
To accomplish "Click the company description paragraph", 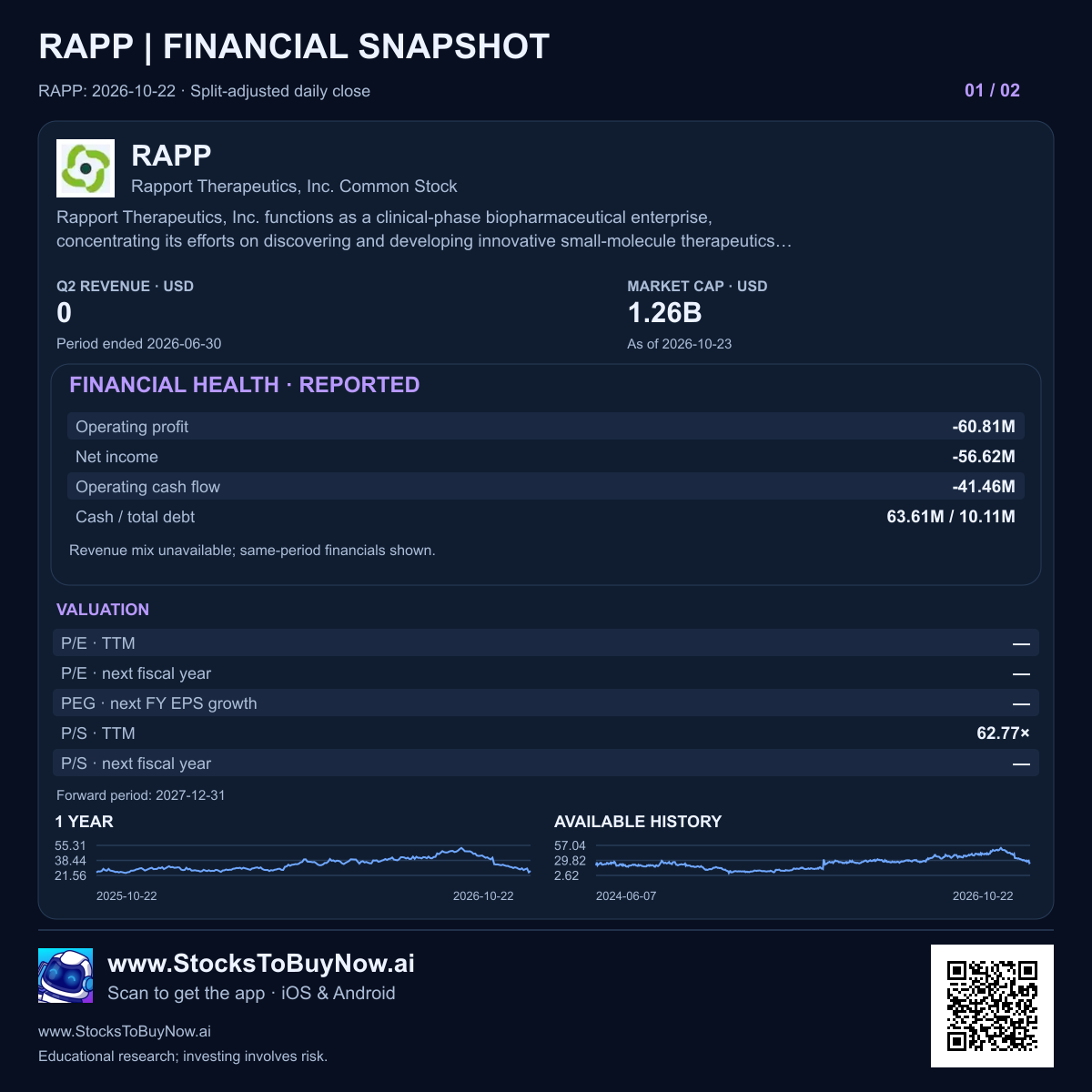I will tap(424, 229).
